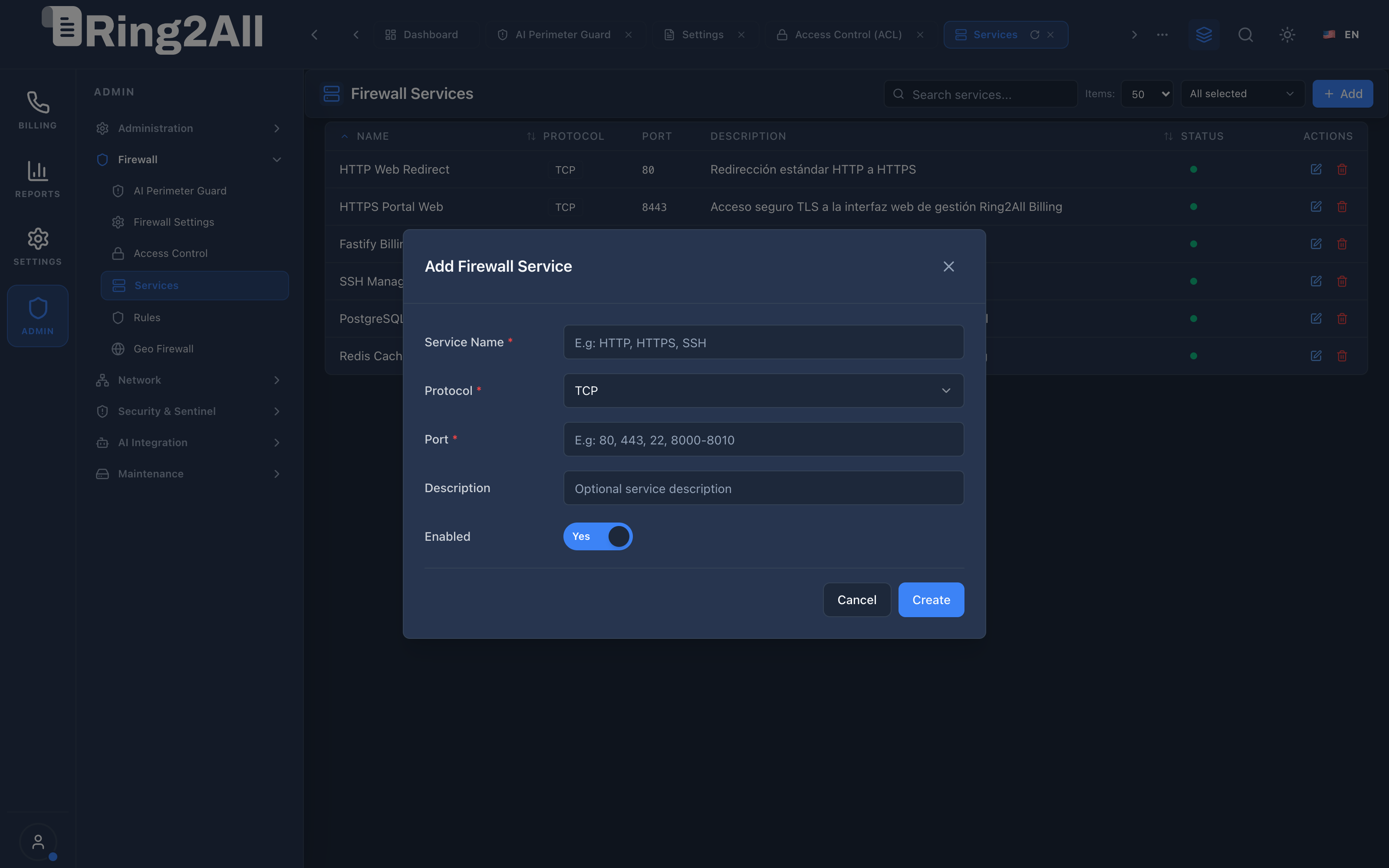This screenshot has height=868, width=1389.
Task: Select the Admin shield icon
Action: [x=37, y=316]
